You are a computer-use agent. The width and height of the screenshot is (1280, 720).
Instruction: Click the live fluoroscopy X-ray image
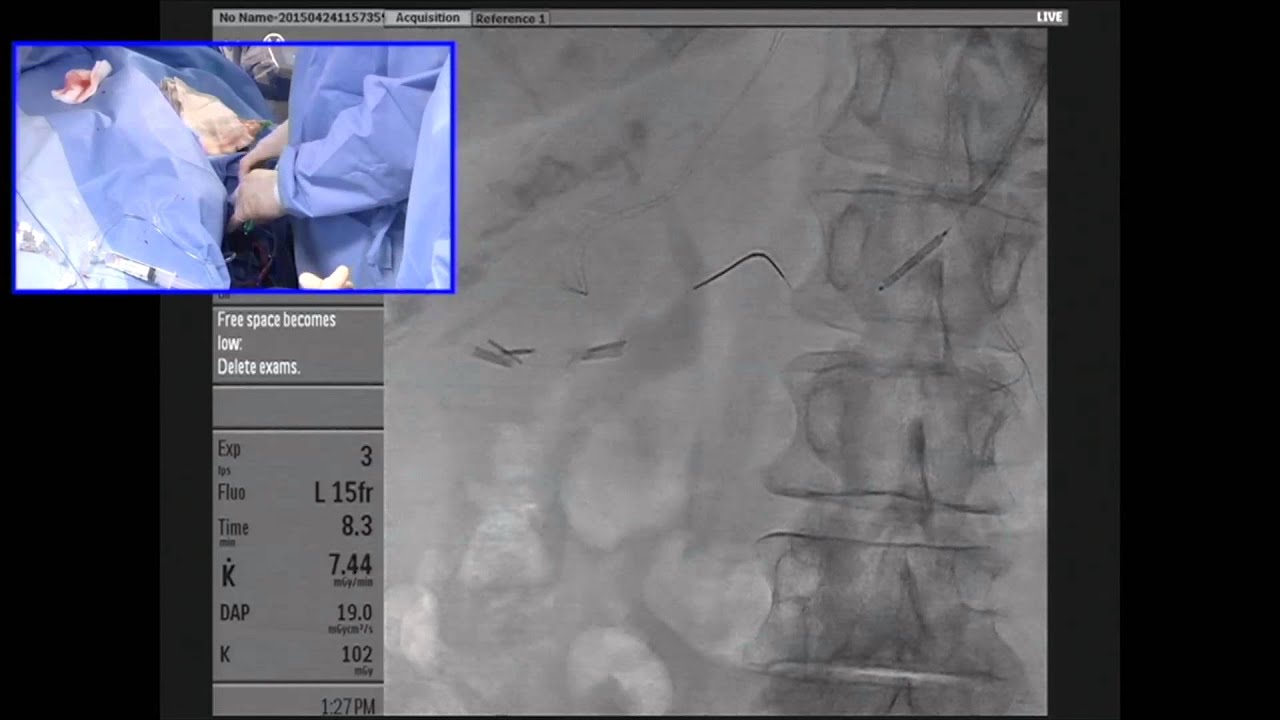pyautogui.click(x=716, y=370)
